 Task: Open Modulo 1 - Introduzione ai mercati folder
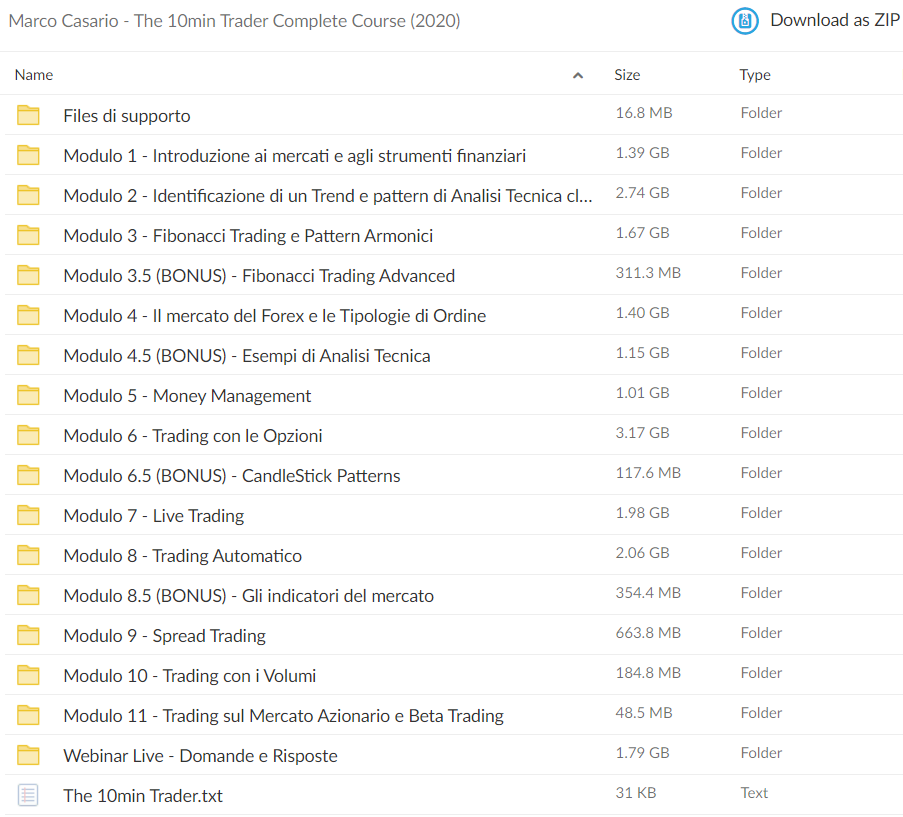294,156
